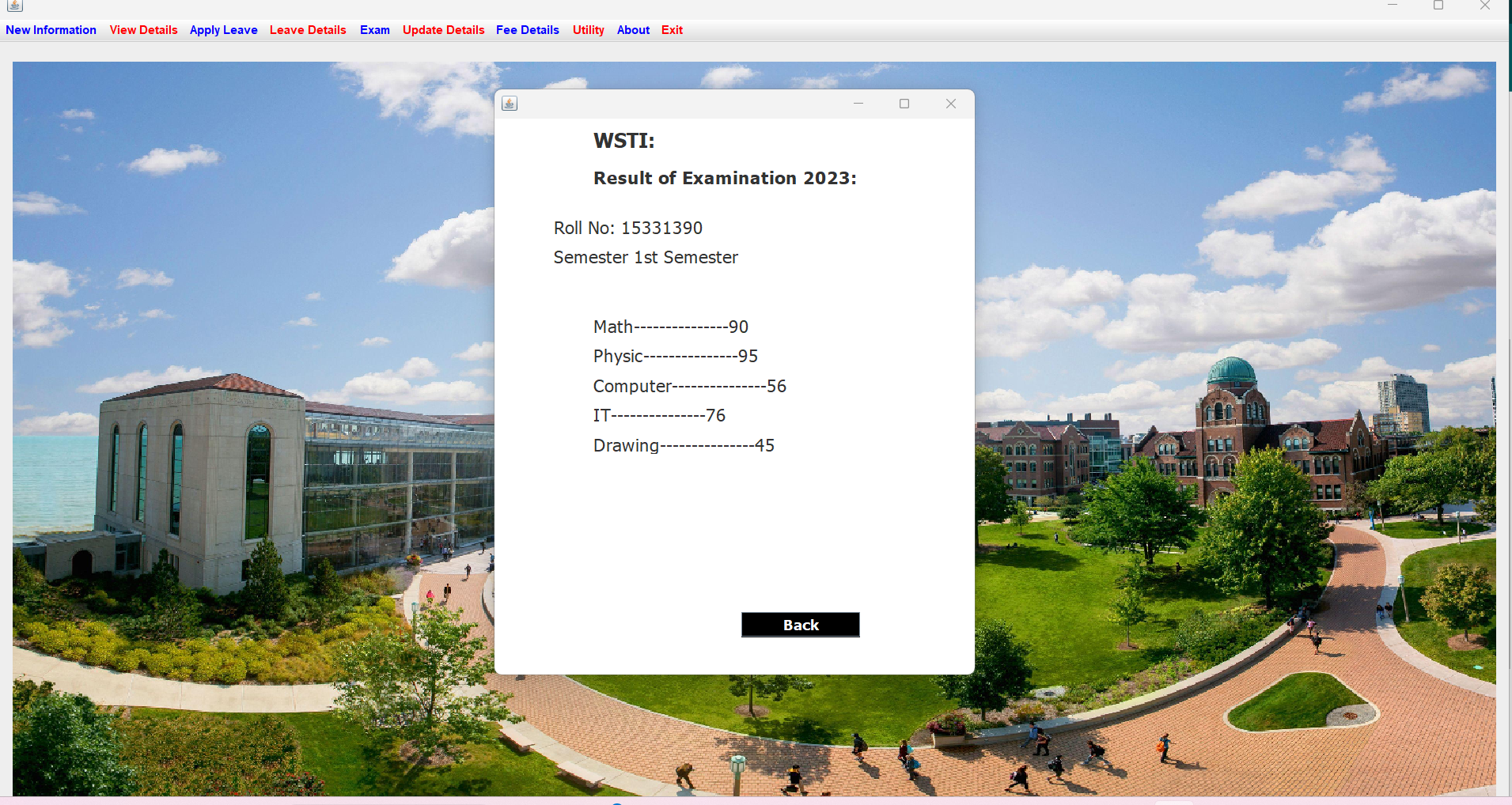This screenshot has width=1512, height=805.
Task: Open the Fee Details menu
Action: [x=527, y=30]
